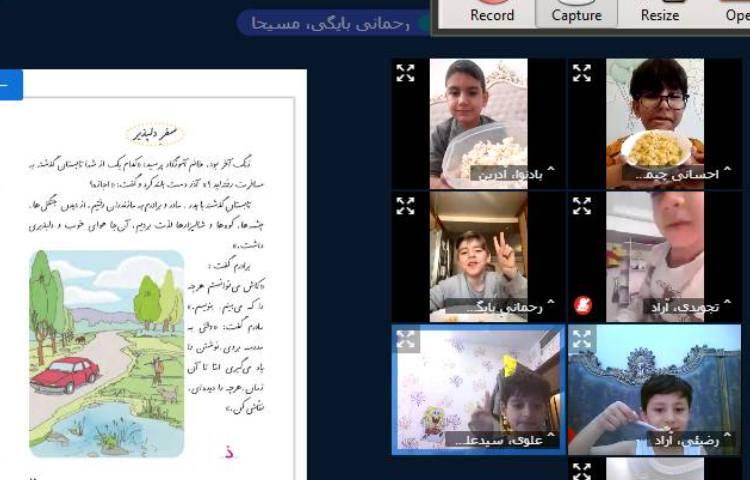This screenshot has width=750, height=480.
Task: Open chevron menu beside بادنوا، آدرین name
Action: [x=549, y=172]
